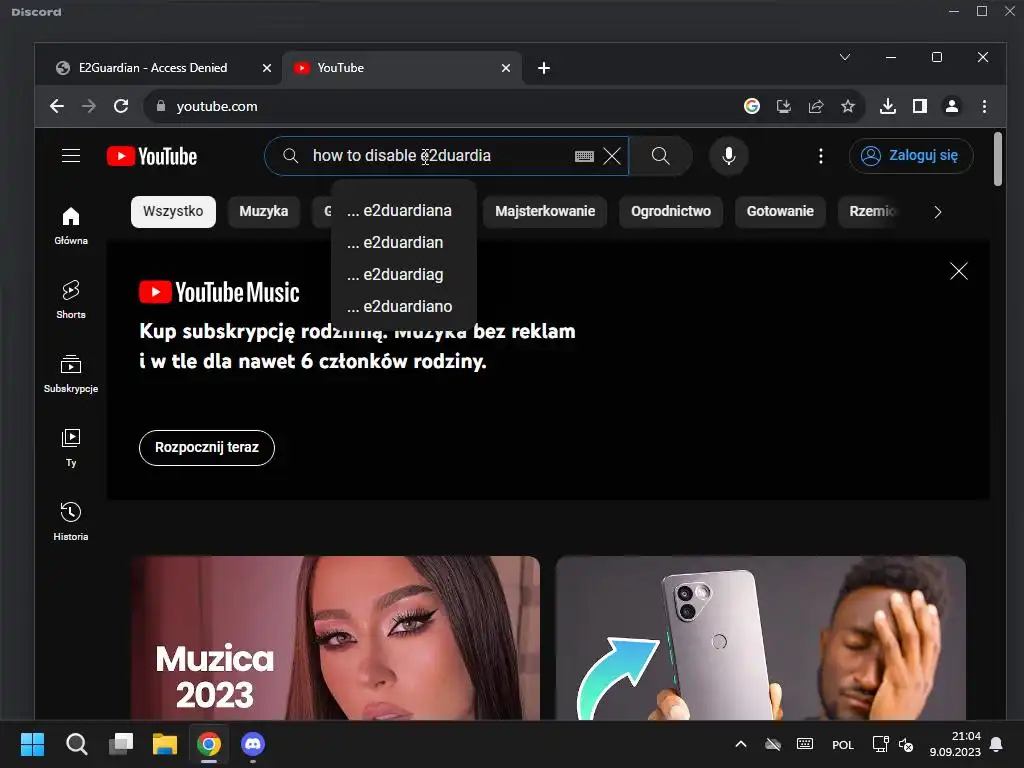Viewport: 1024px width, 768px height.
Task: Choose the e2duardiag suggestion
Action: click(403, 274)
